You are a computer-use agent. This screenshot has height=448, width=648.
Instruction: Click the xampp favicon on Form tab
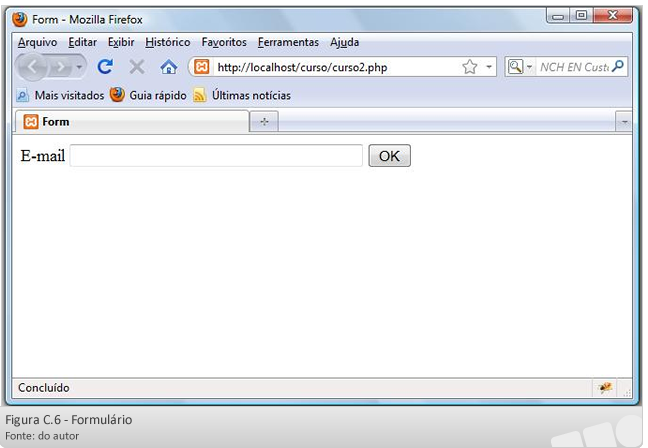click(x=31, y=122)
